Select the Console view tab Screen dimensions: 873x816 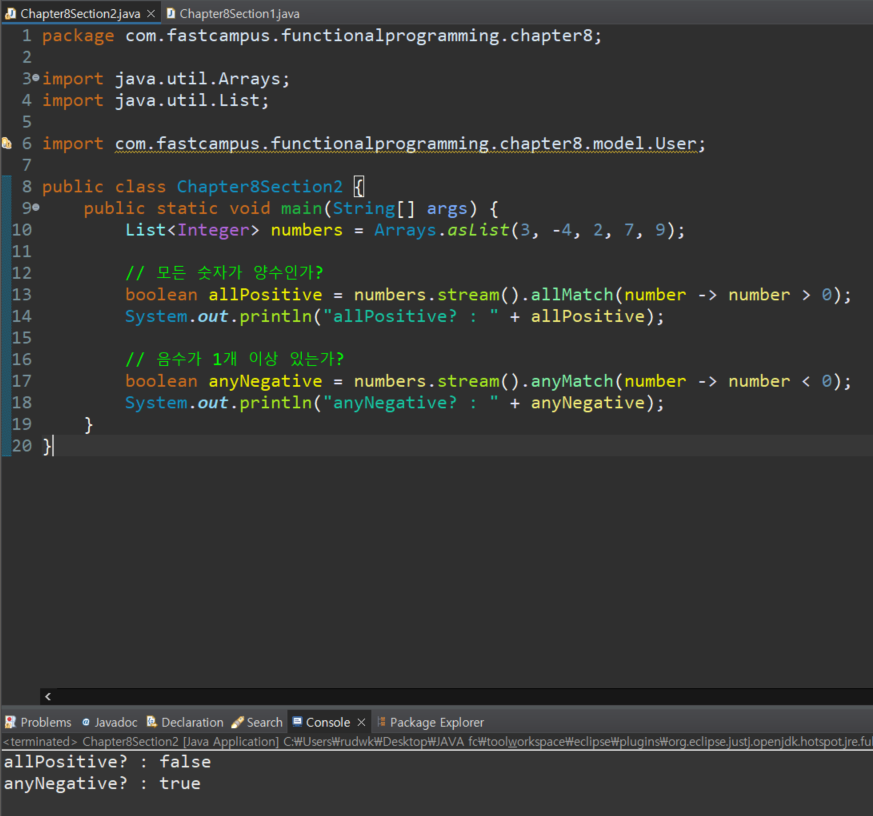point(328,722)
